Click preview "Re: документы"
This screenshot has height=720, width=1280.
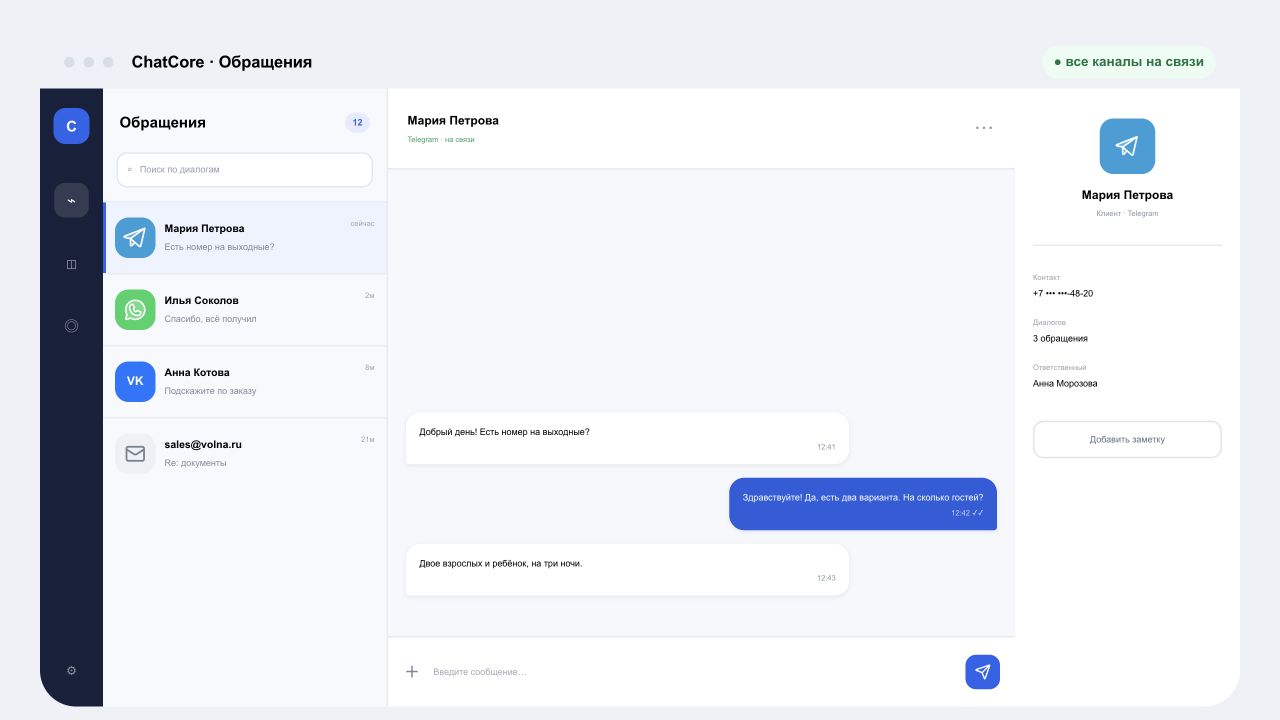coord(195,463)
